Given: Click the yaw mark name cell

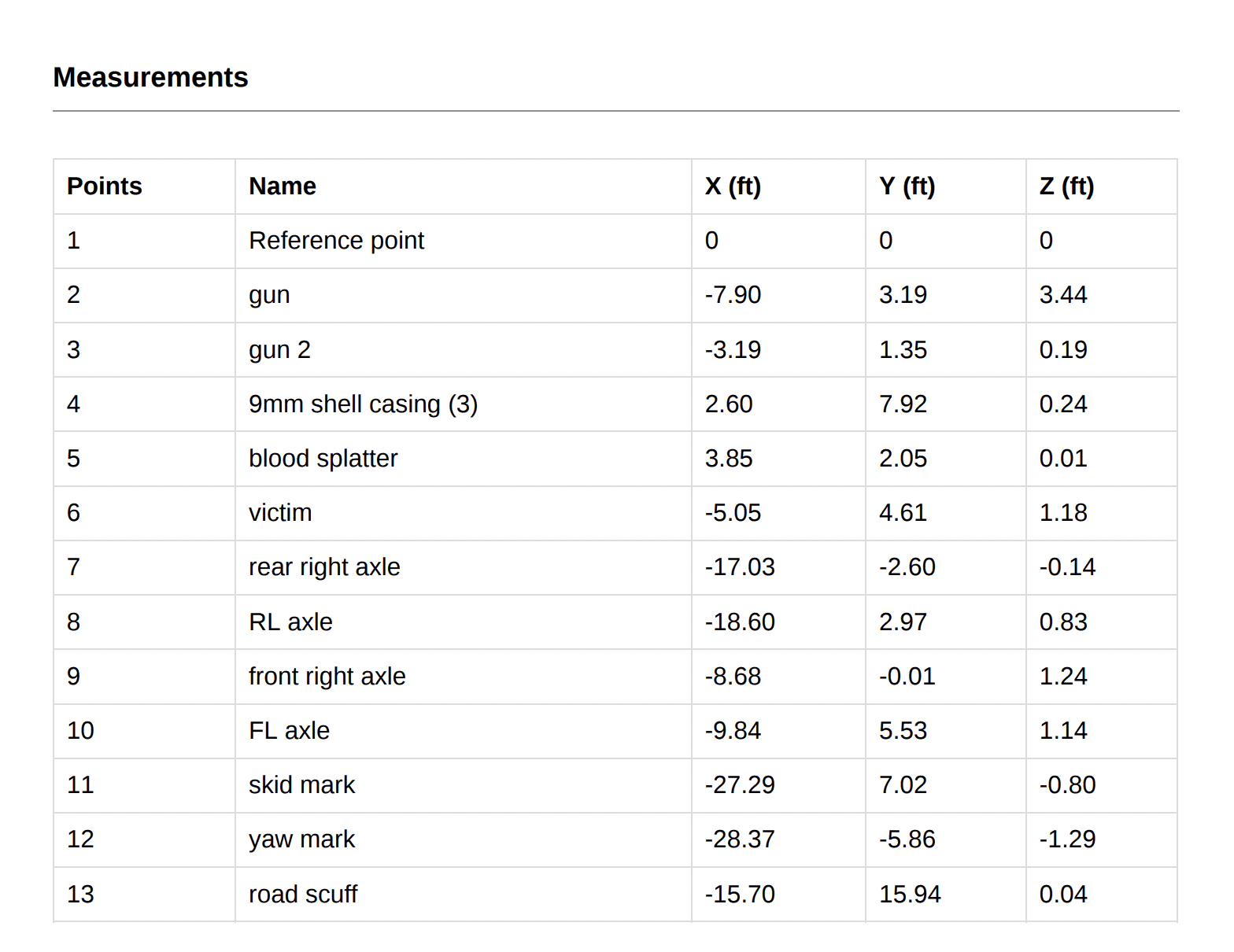Looking at the screenshot, I should pyautogui.click(x=301, y=839).
